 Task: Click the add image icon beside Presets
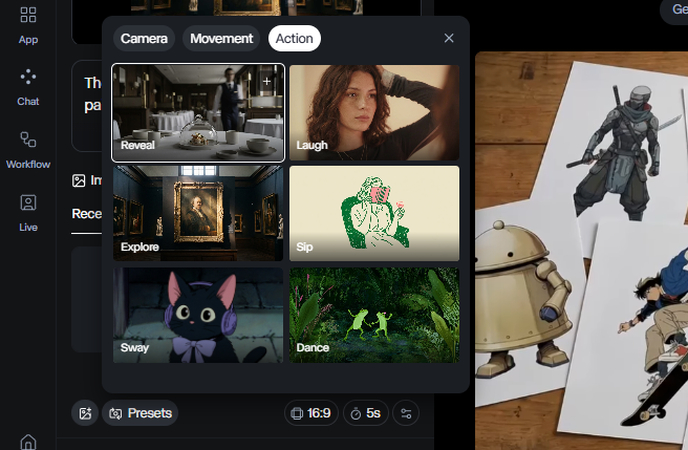pos(85,413)
